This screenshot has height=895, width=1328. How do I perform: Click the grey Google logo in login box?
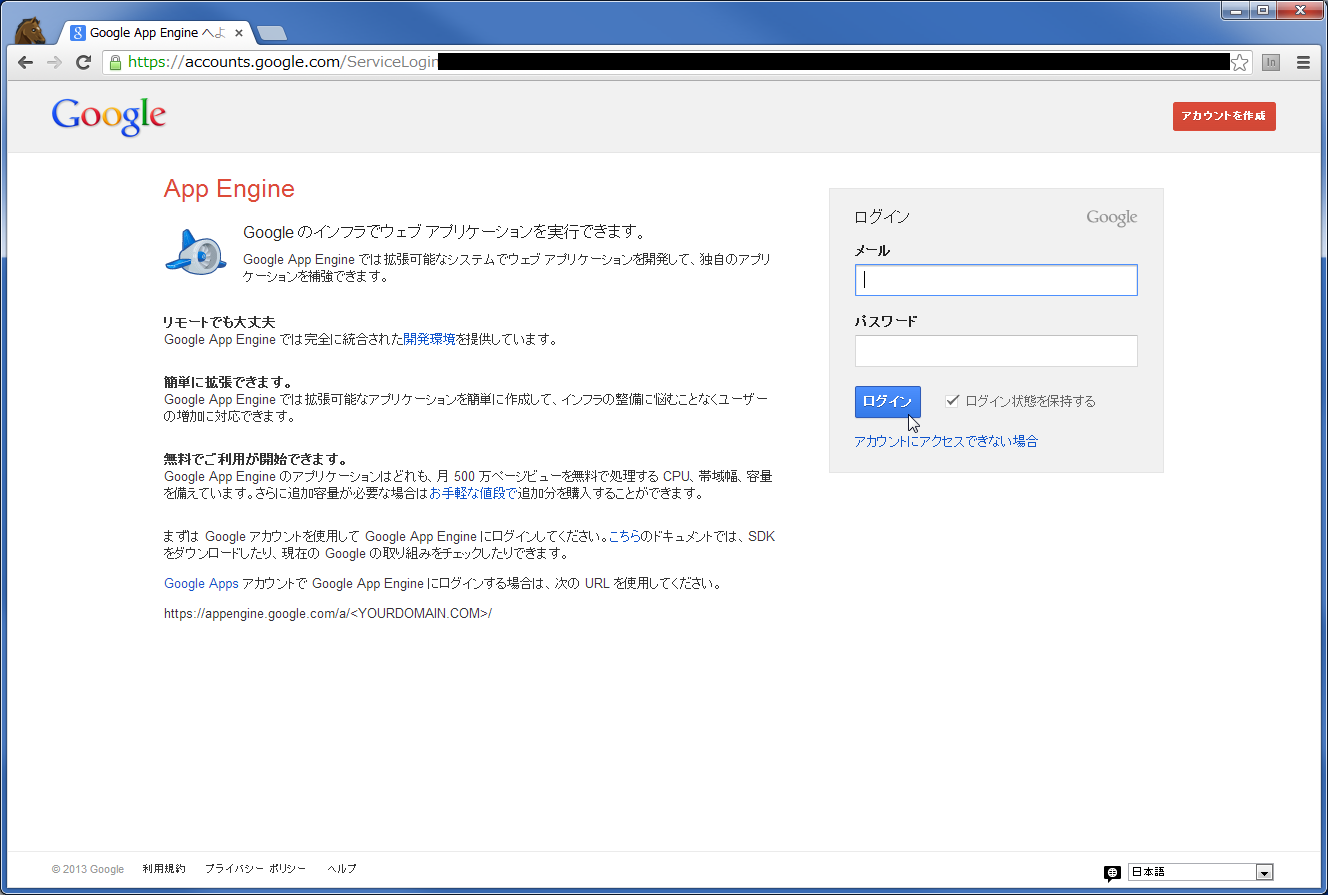click(x=1112, y=218)
